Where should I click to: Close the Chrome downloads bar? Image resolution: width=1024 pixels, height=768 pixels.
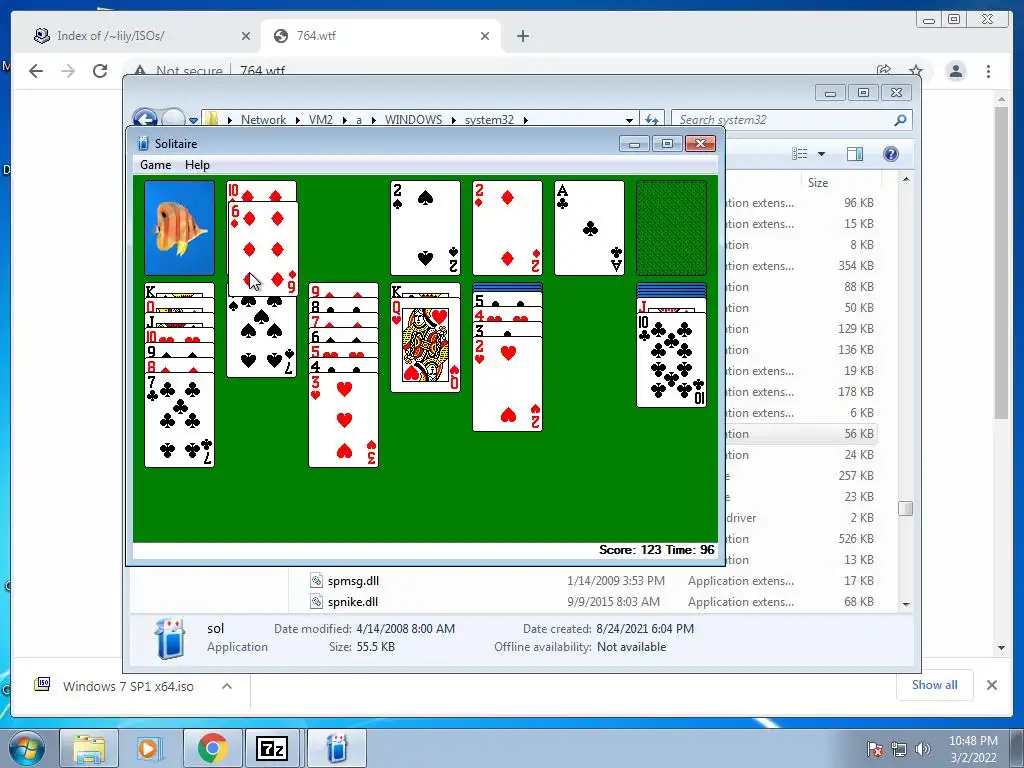pyautogui.click(x=991, y=685)
